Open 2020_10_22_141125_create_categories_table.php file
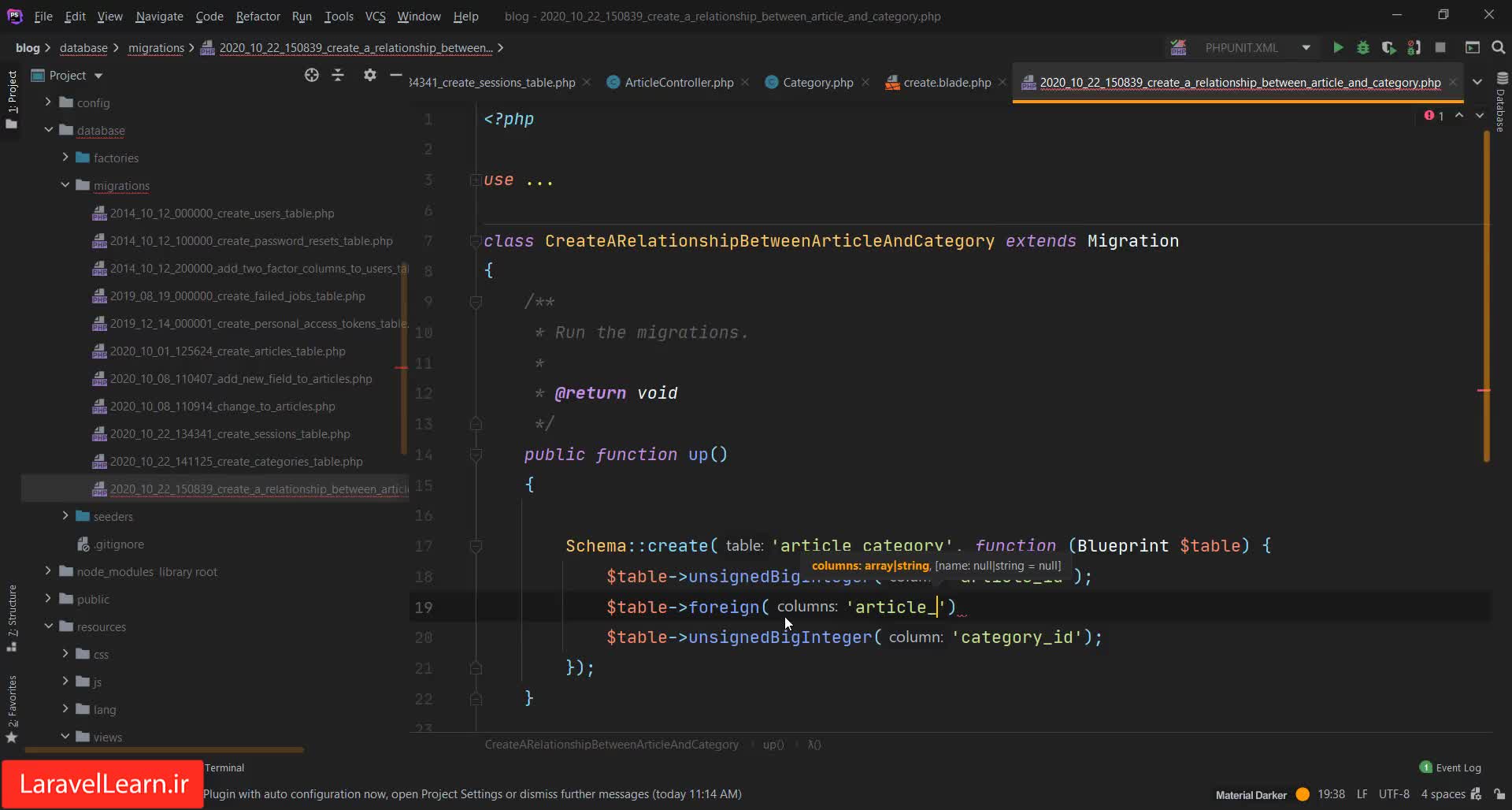The width and height of the screenshot is (1512, 810). point(236,462)
